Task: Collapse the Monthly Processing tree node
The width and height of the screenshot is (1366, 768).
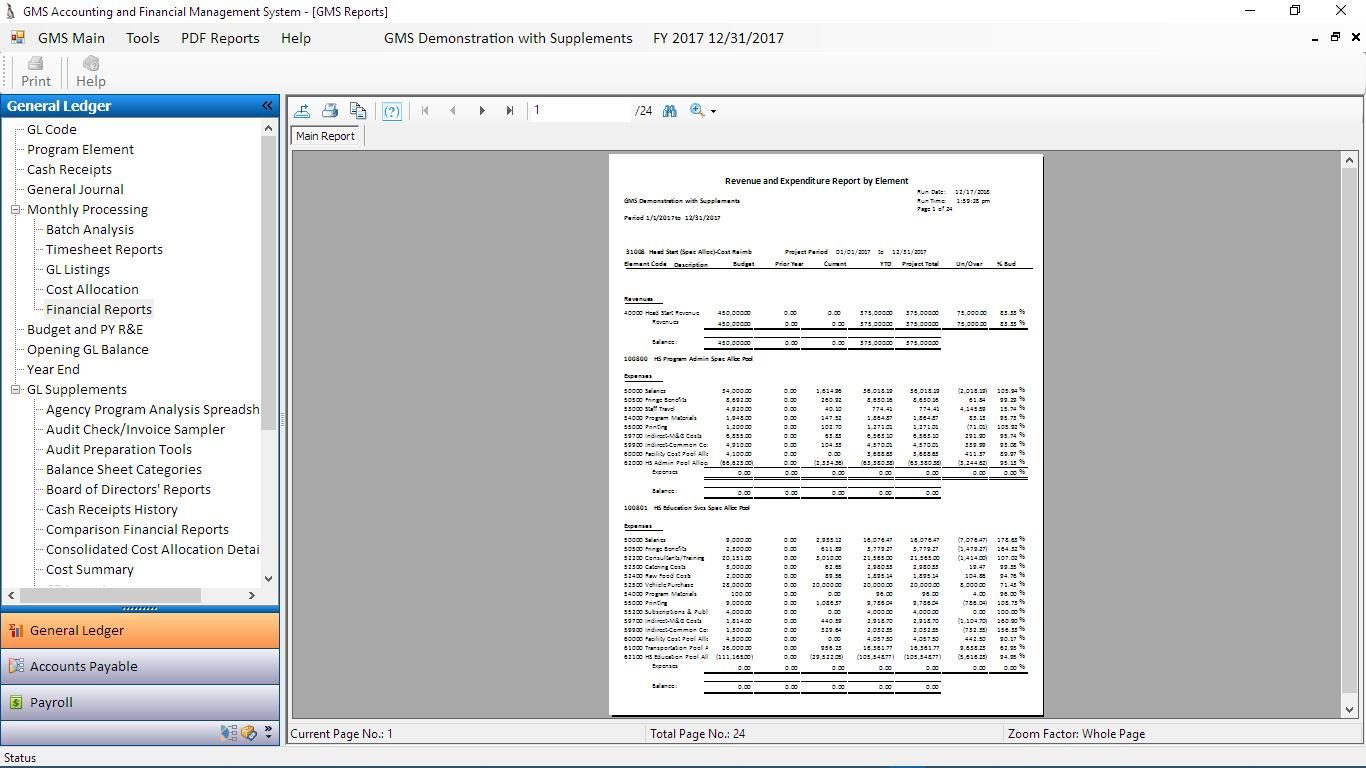Action: point(16,210)
